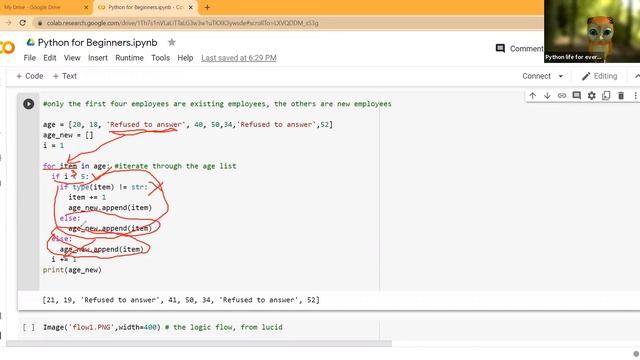Open more cell actions menu
This screenshot has height=360, width=640.
(x=635, y=96)
